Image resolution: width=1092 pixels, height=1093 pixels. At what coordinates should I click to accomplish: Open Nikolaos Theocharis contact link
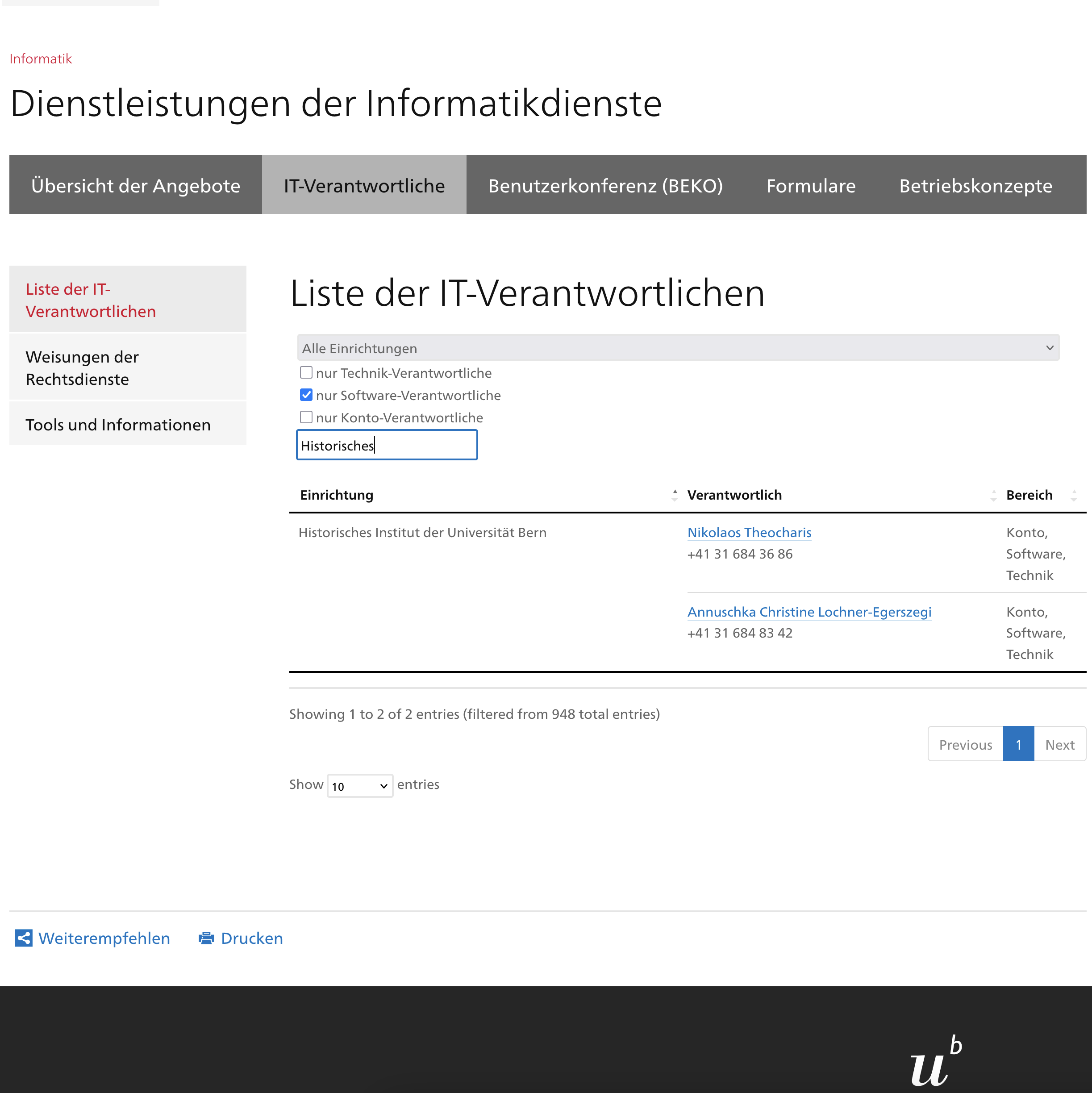click(749, 532)
